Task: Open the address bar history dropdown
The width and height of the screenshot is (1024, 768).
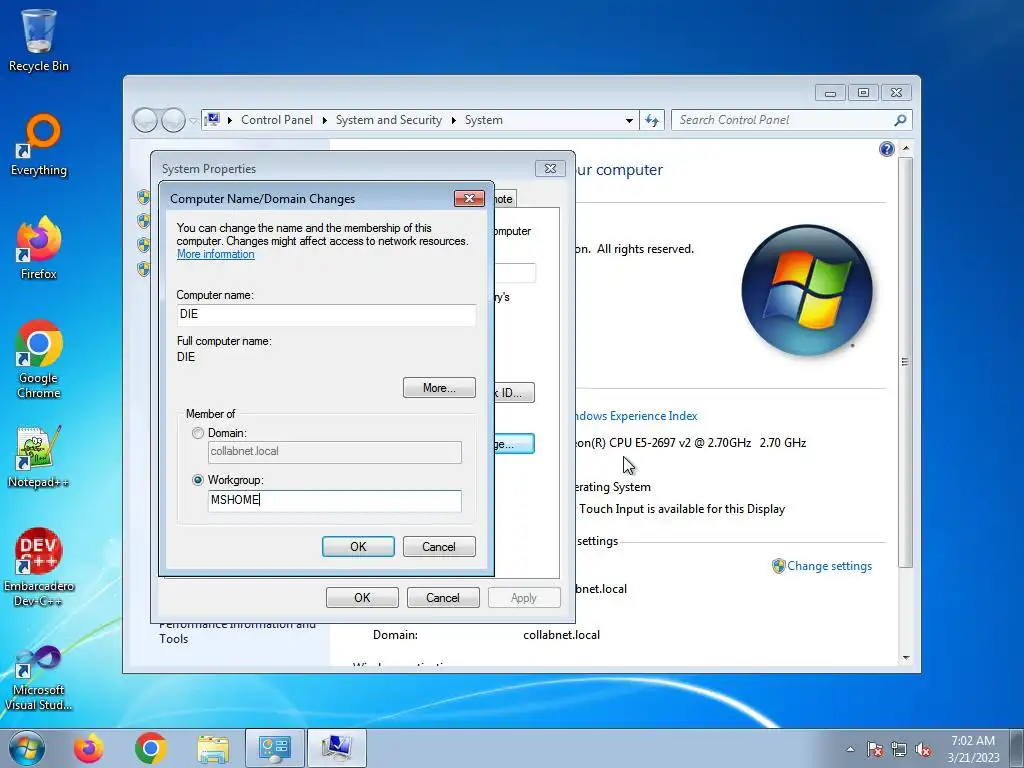Action: pyautogui.click(x=629, y=120)
